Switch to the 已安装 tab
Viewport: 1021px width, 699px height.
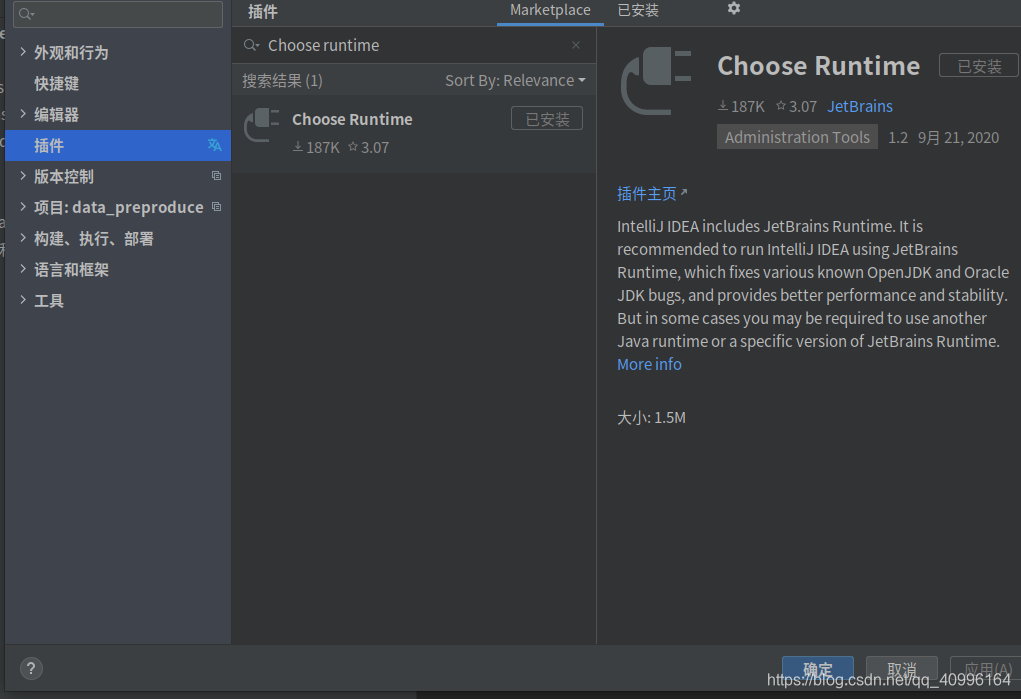point(638,11)
